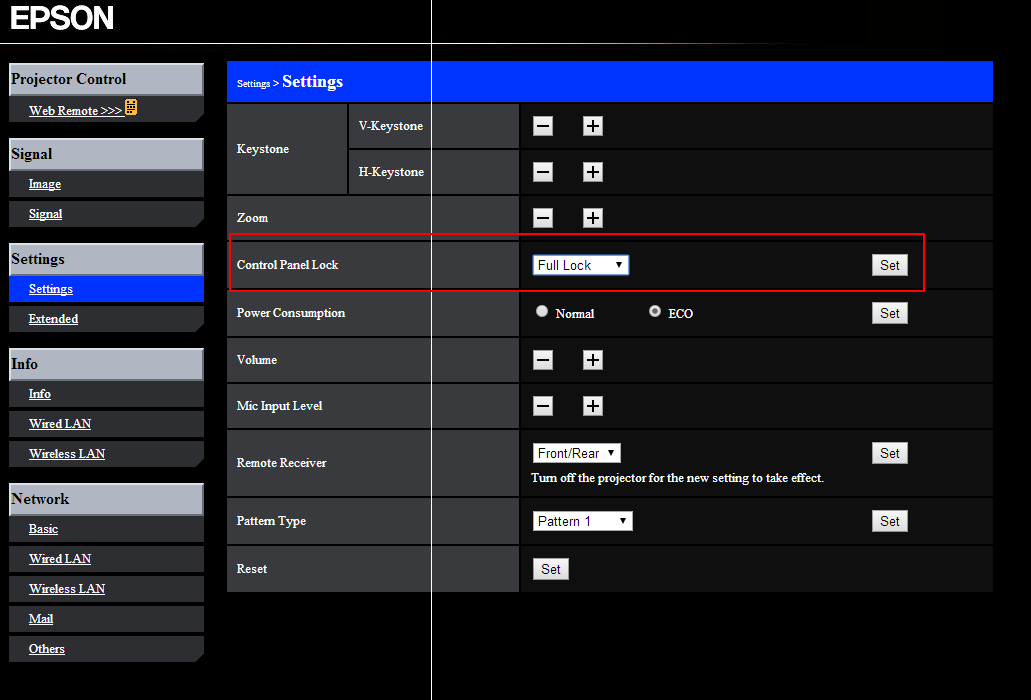Open the Remote Receiver dropdown
The height and width of the screenshot is (700, 1031).
(x=576, y=452)
